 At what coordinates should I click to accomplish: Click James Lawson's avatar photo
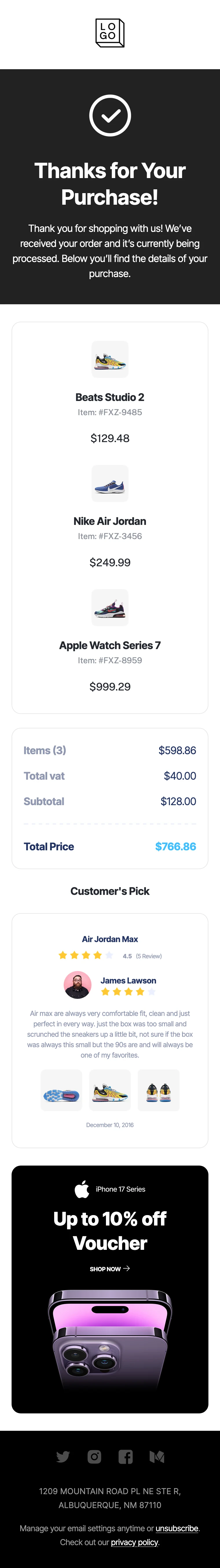(77, 984)
